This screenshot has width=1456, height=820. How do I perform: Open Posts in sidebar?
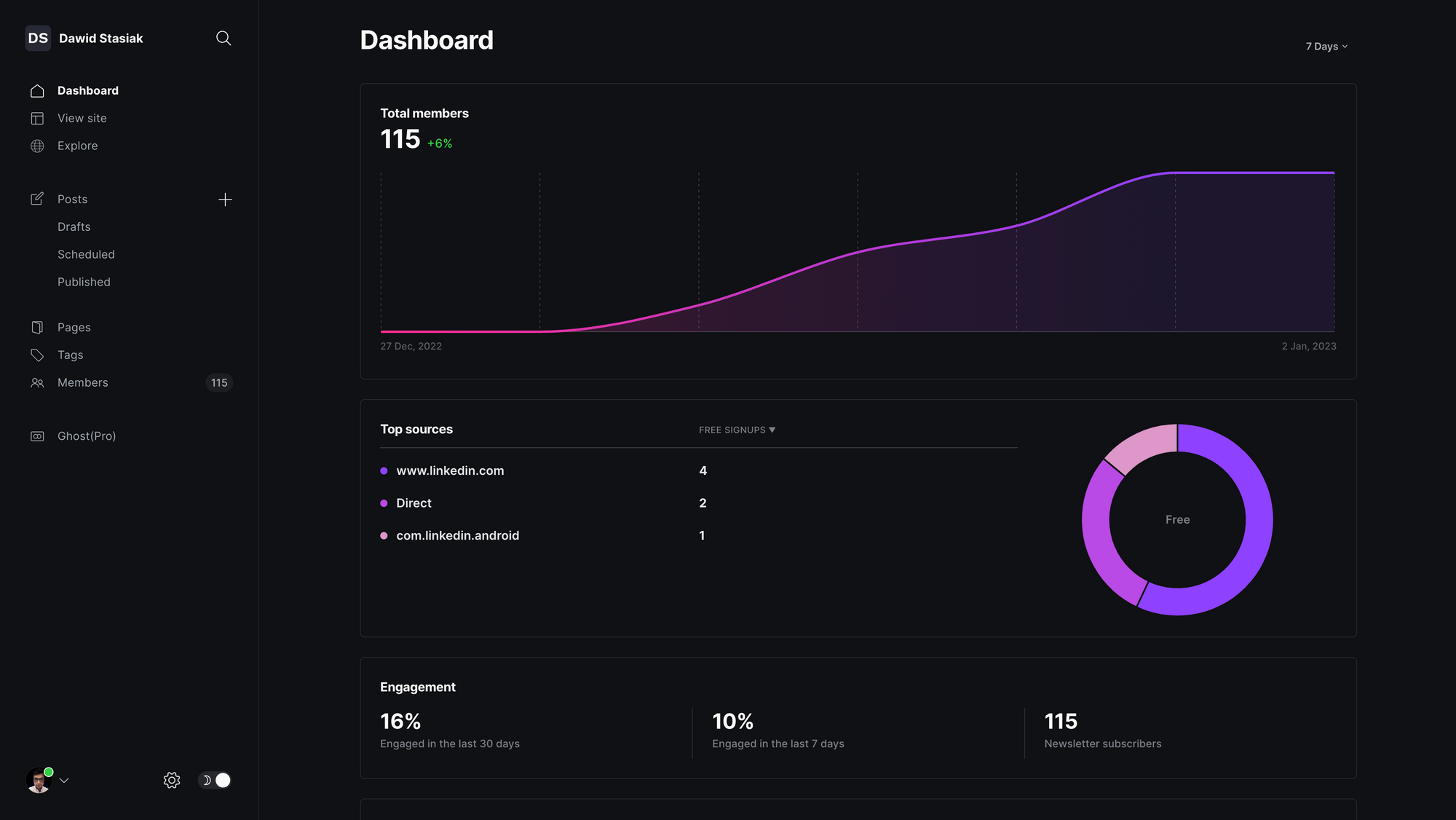click(x=73, y=199)
